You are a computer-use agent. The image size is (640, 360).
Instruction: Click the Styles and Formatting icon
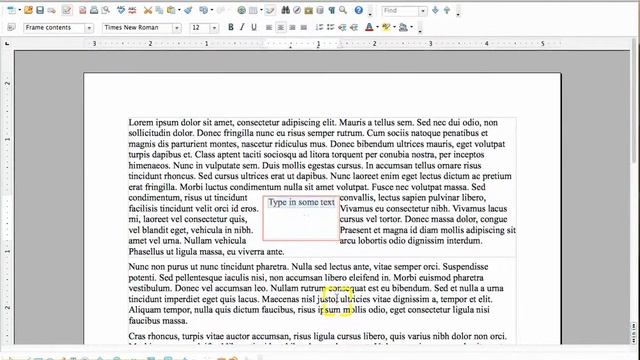pyautogui.click(x=11, y=27)
